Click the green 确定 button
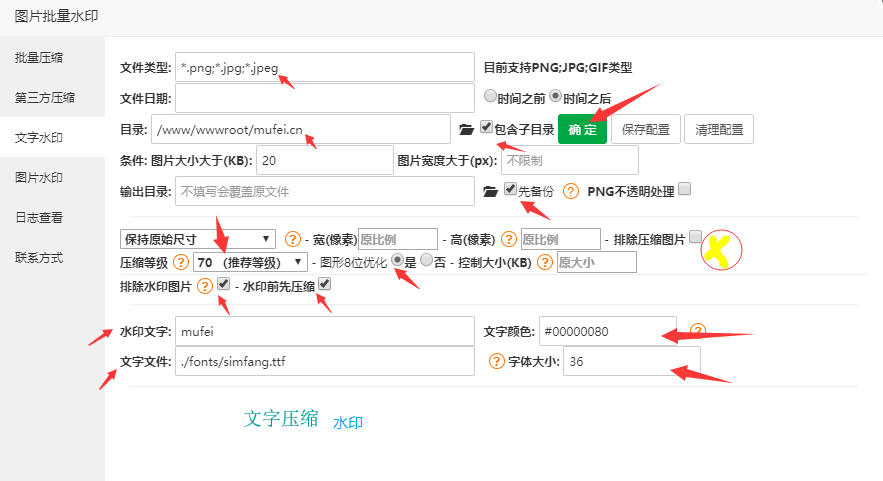Image resolution: width=883 pixels, height=481 pixels. pyautogui.click(x=582, y=129)
